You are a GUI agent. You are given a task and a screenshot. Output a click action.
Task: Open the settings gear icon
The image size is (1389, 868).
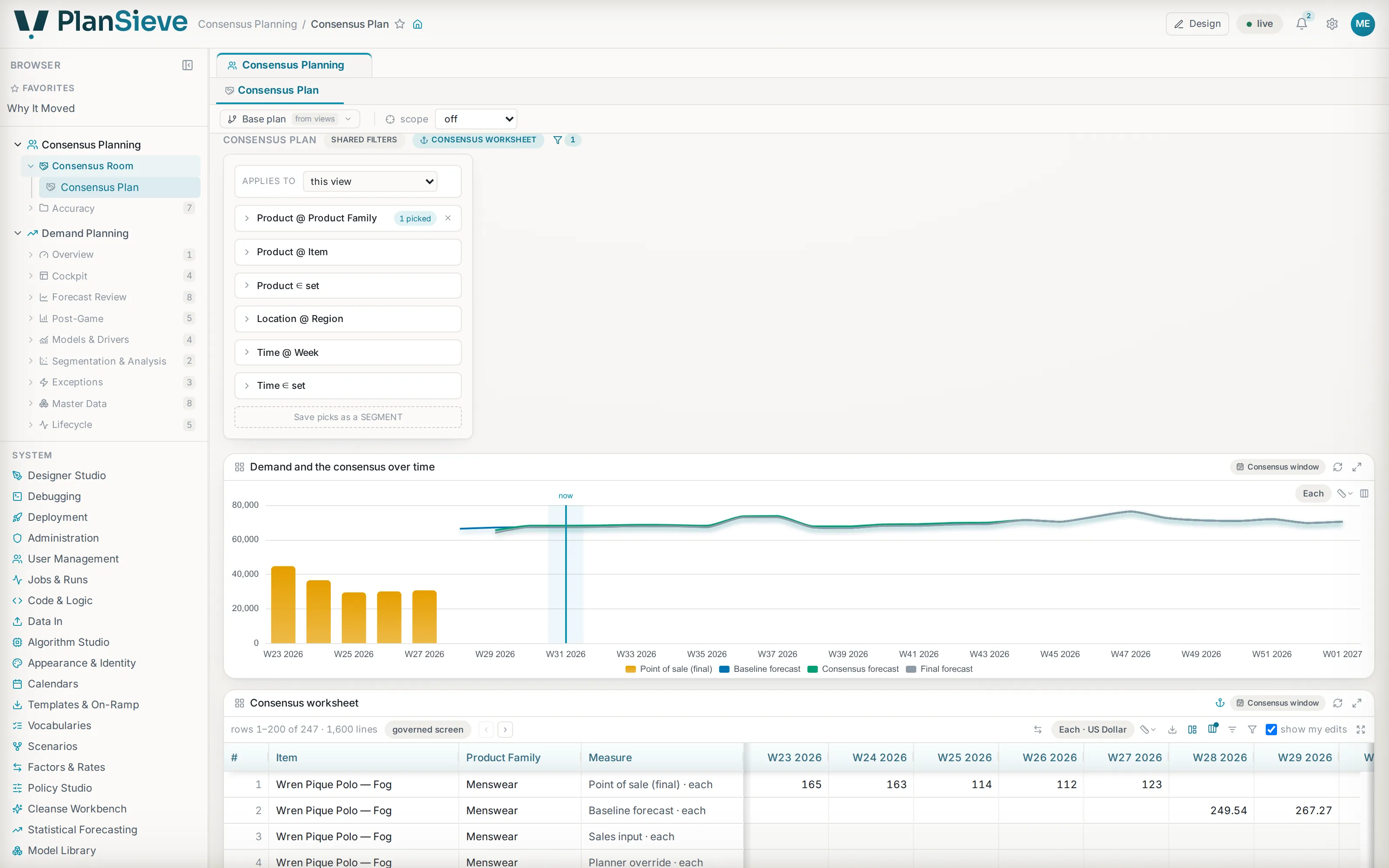coord(1332,24)
